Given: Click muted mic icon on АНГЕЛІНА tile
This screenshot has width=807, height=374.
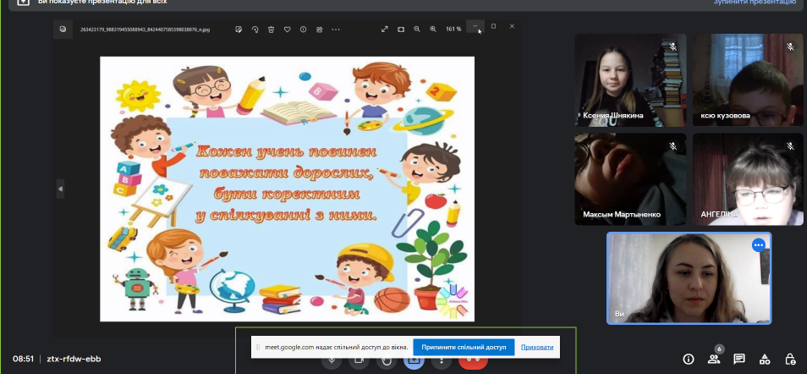Looking at the screenshot, I should 791,146.
